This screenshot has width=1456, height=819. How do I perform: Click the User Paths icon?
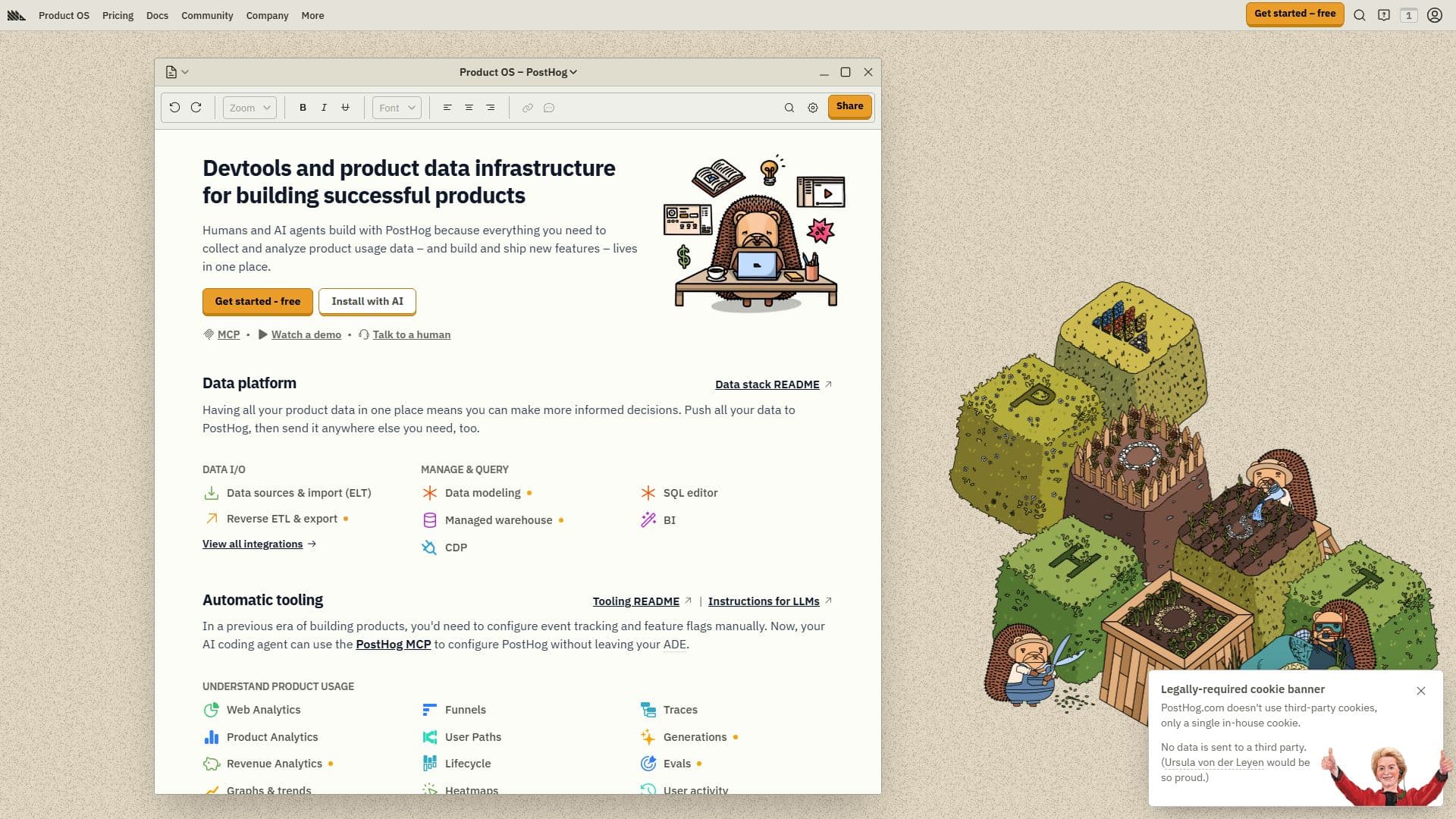click(x=429, y=737)
